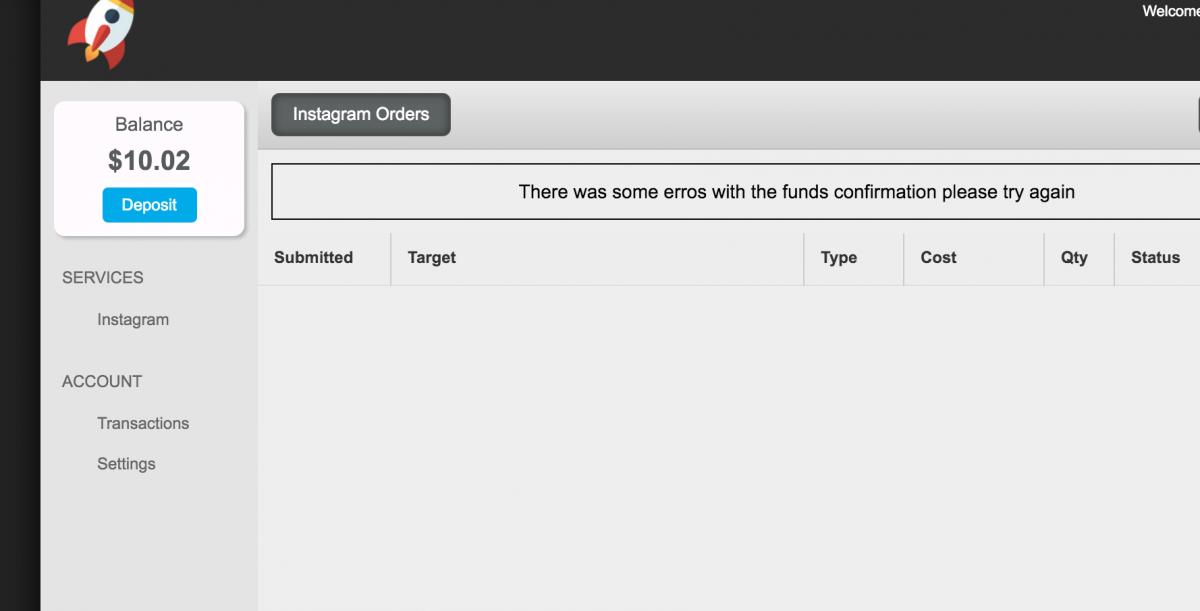Click the Qty column header
The width and height of the screenshot is (1200, 611).
pyautogui.click(x=1074, y=257)
